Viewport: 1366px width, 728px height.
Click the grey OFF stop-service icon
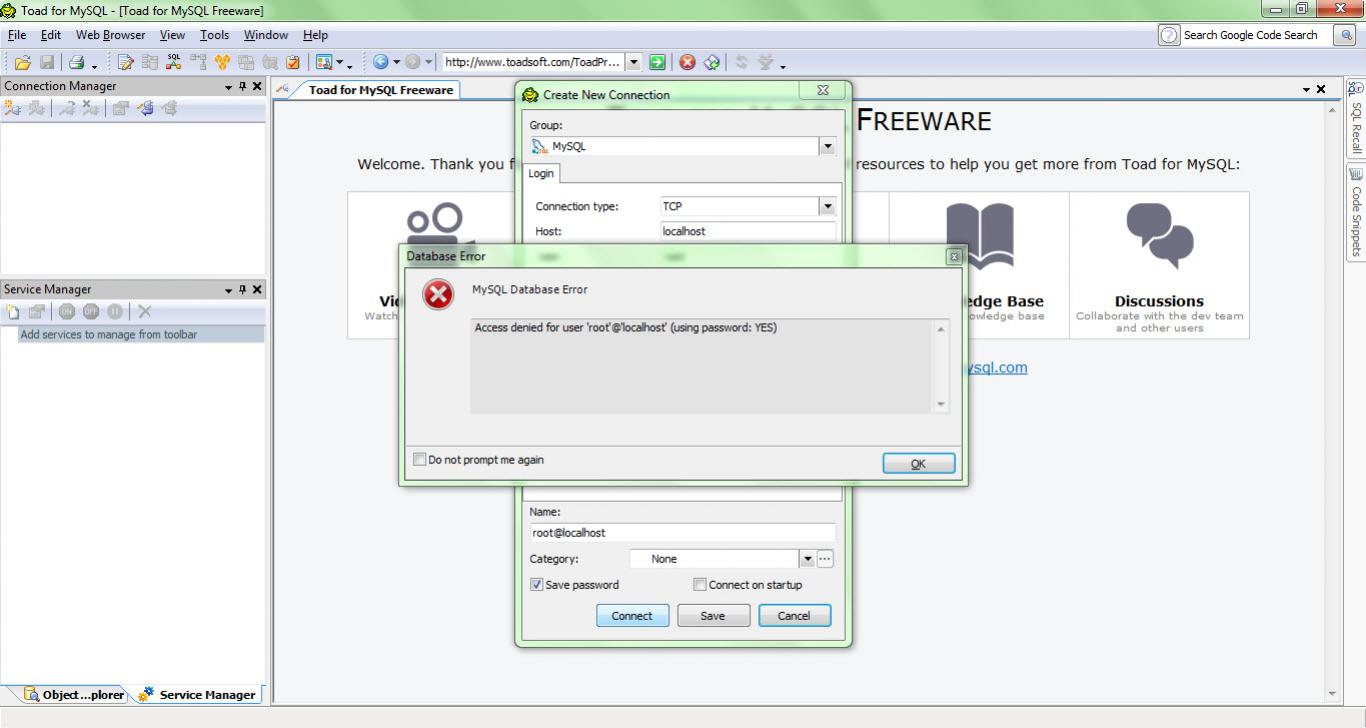pos(91,312)
